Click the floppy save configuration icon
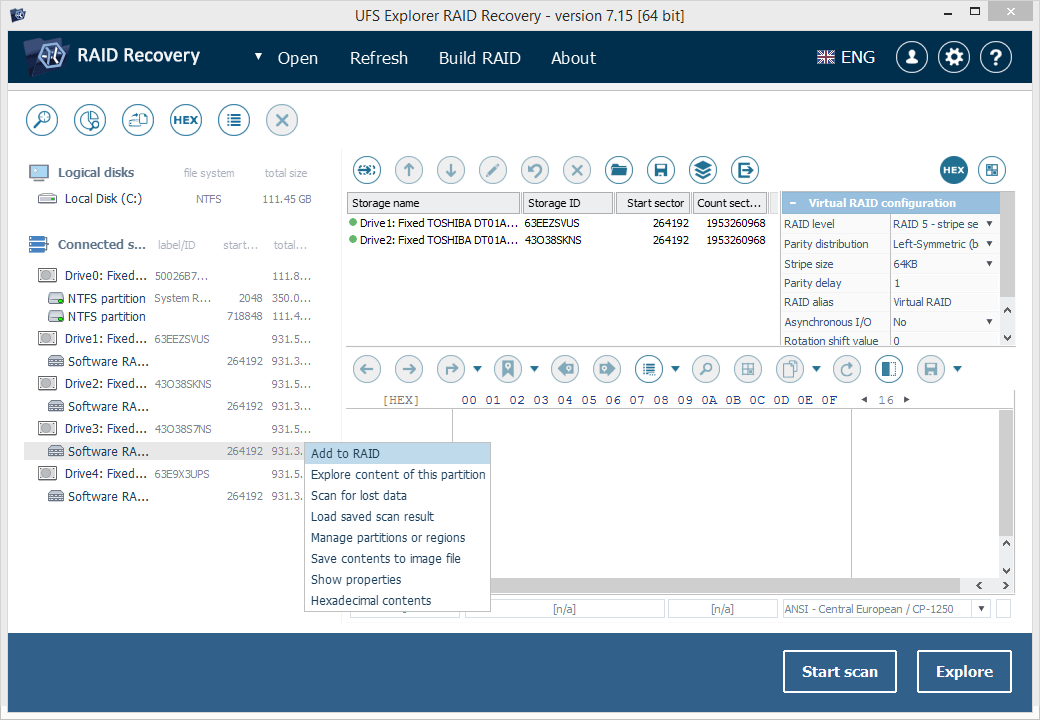 [x=661, y=170]
